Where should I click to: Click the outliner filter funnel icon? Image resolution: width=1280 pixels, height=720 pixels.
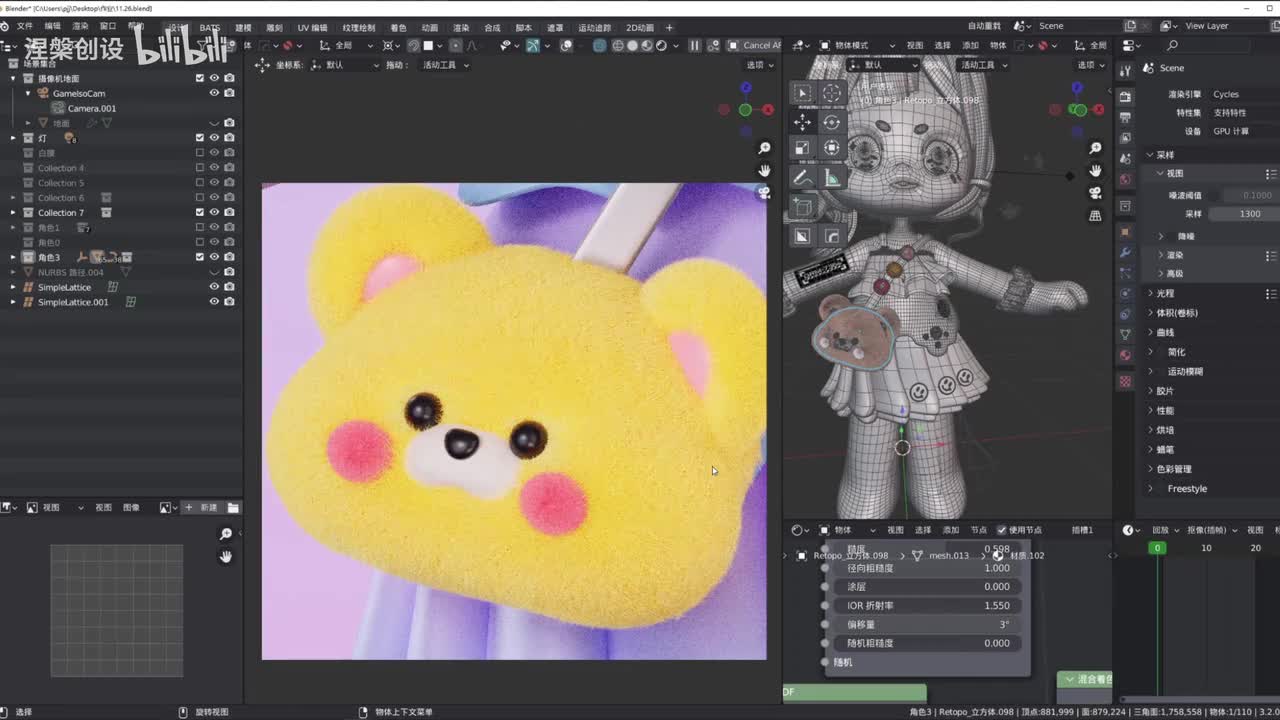pyautogui.click(x=203, y=45)
